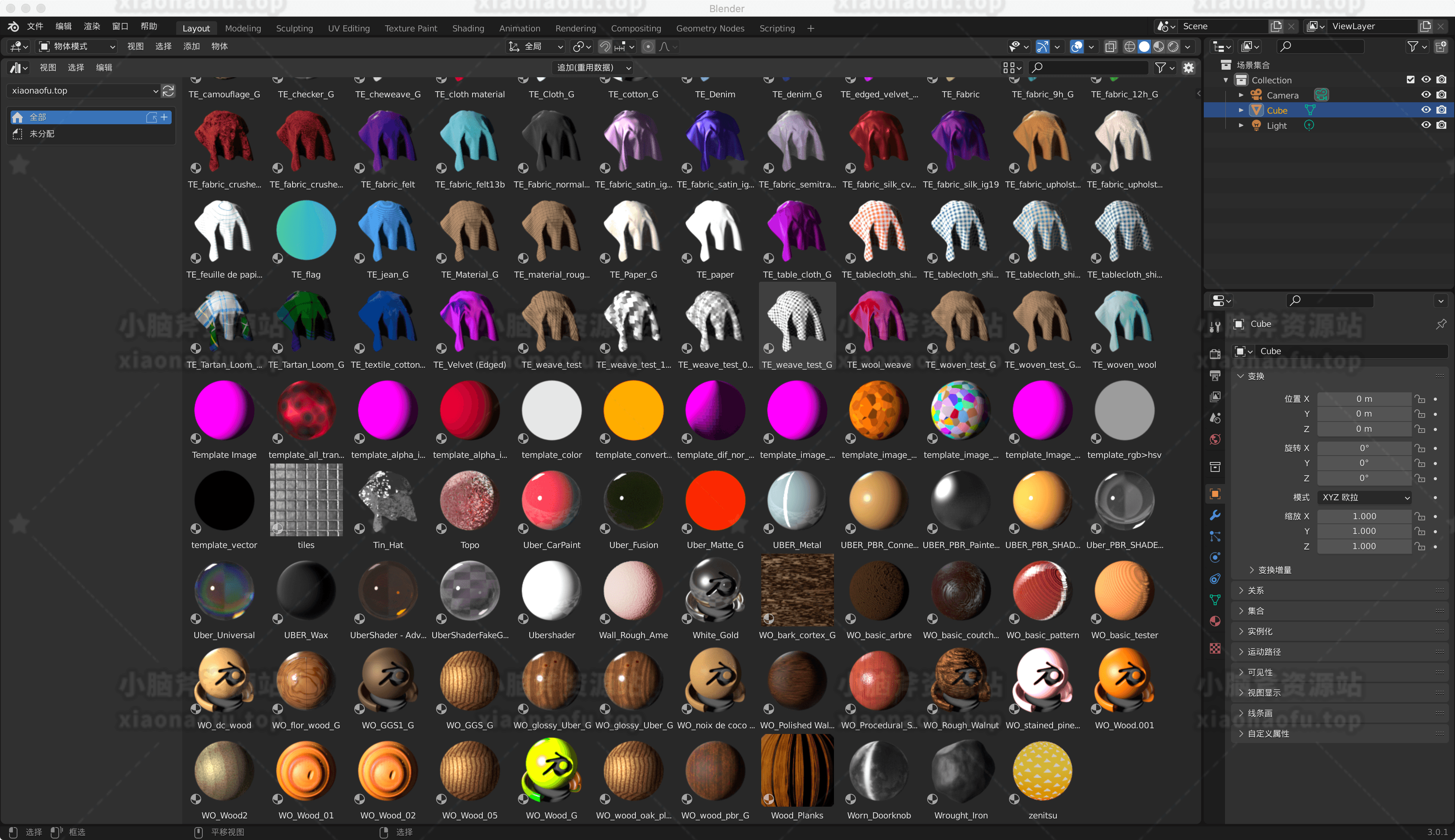Select the 未分配 catalog entry

tap(42, 134)
